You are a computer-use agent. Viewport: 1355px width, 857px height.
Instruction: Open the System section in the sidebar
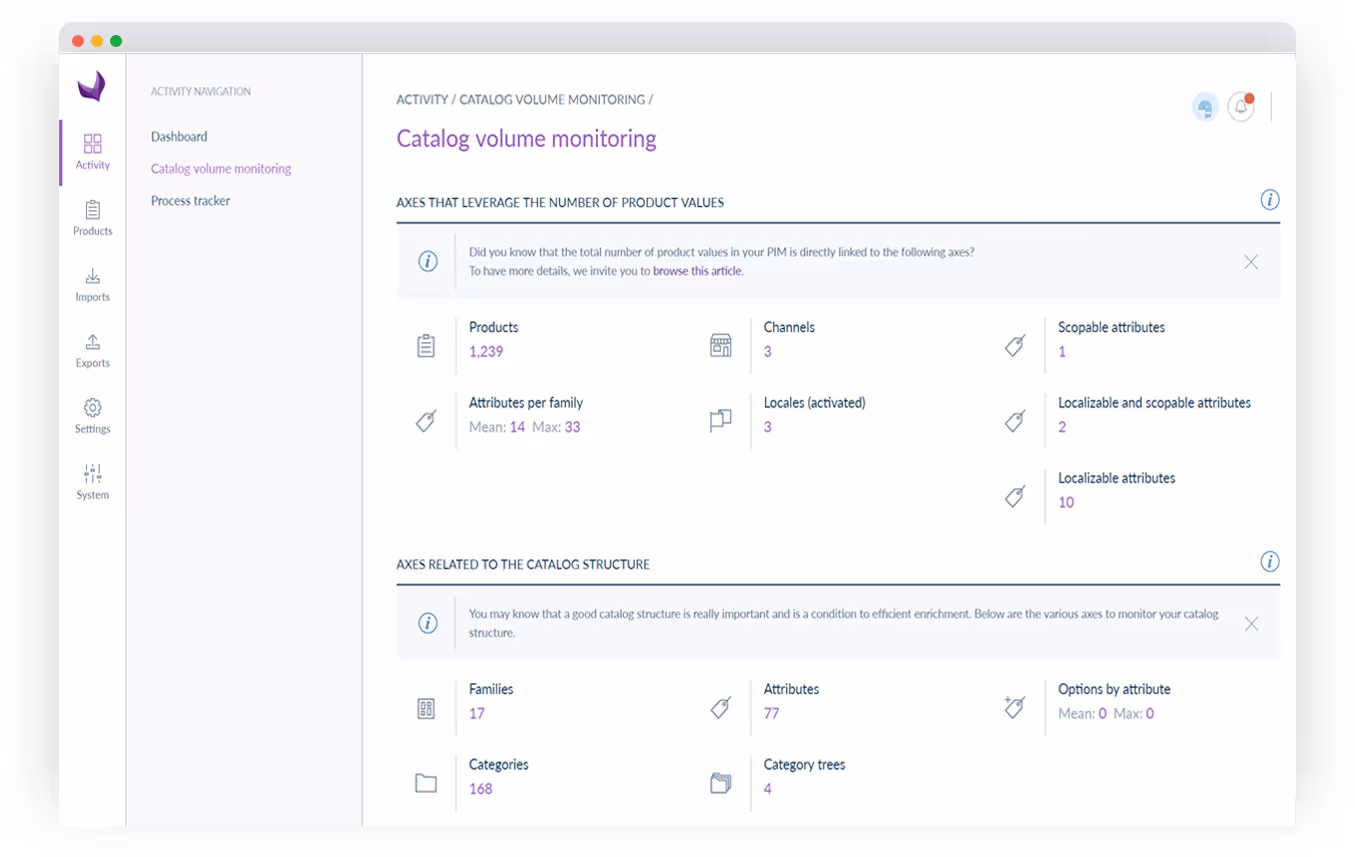[92, 482]
